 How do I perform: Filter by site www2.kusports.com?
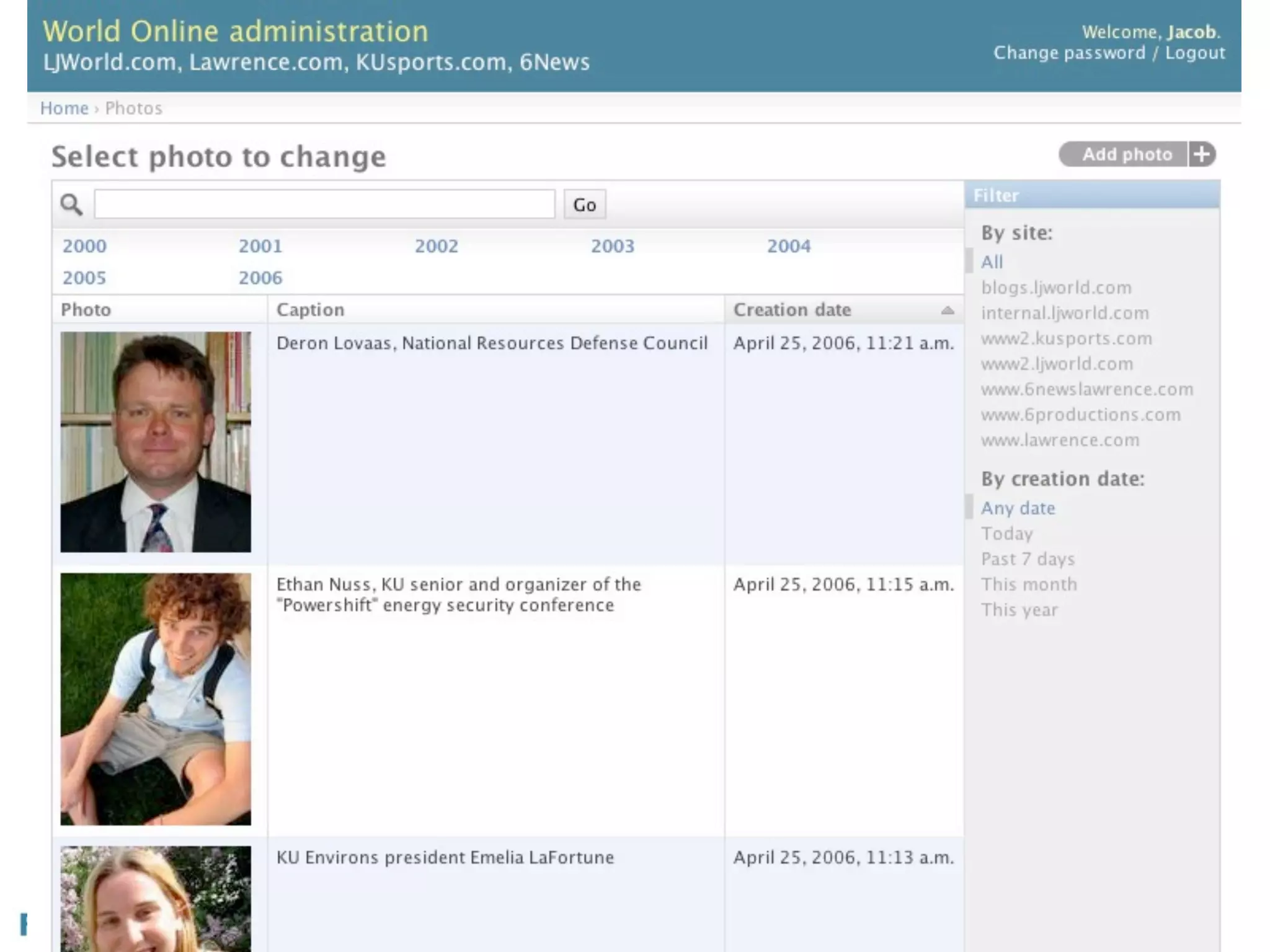point(1066,338)
